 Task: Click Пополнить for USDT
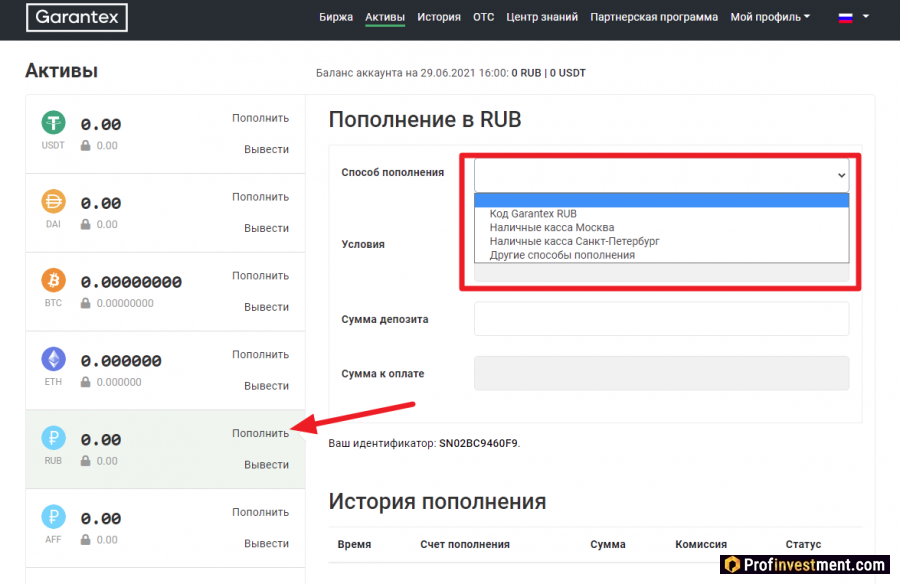click(261, 118)
